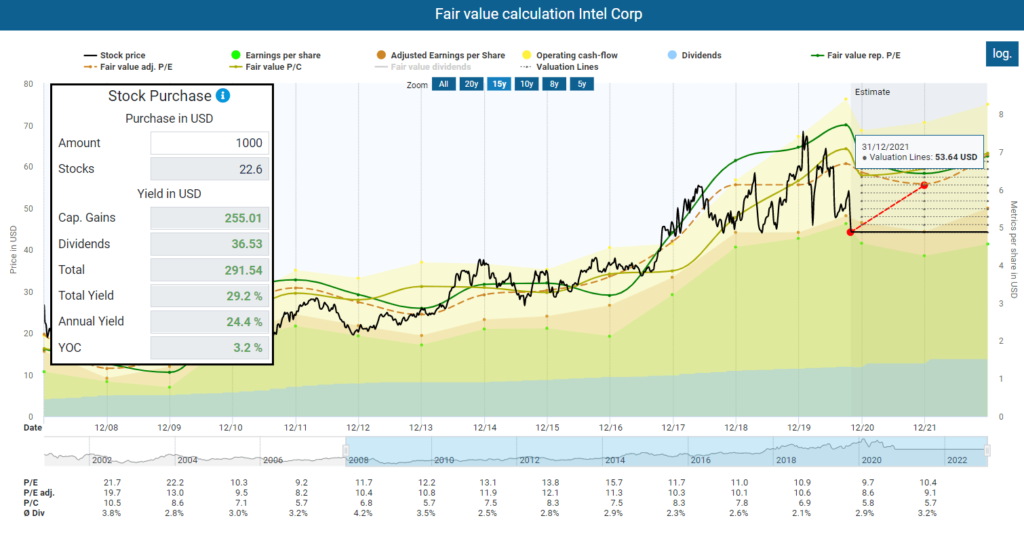Screen dimensions: 1024x537
Task: Click the red purchase point marker
Action: pyautogui.click(x=850, y=232)
